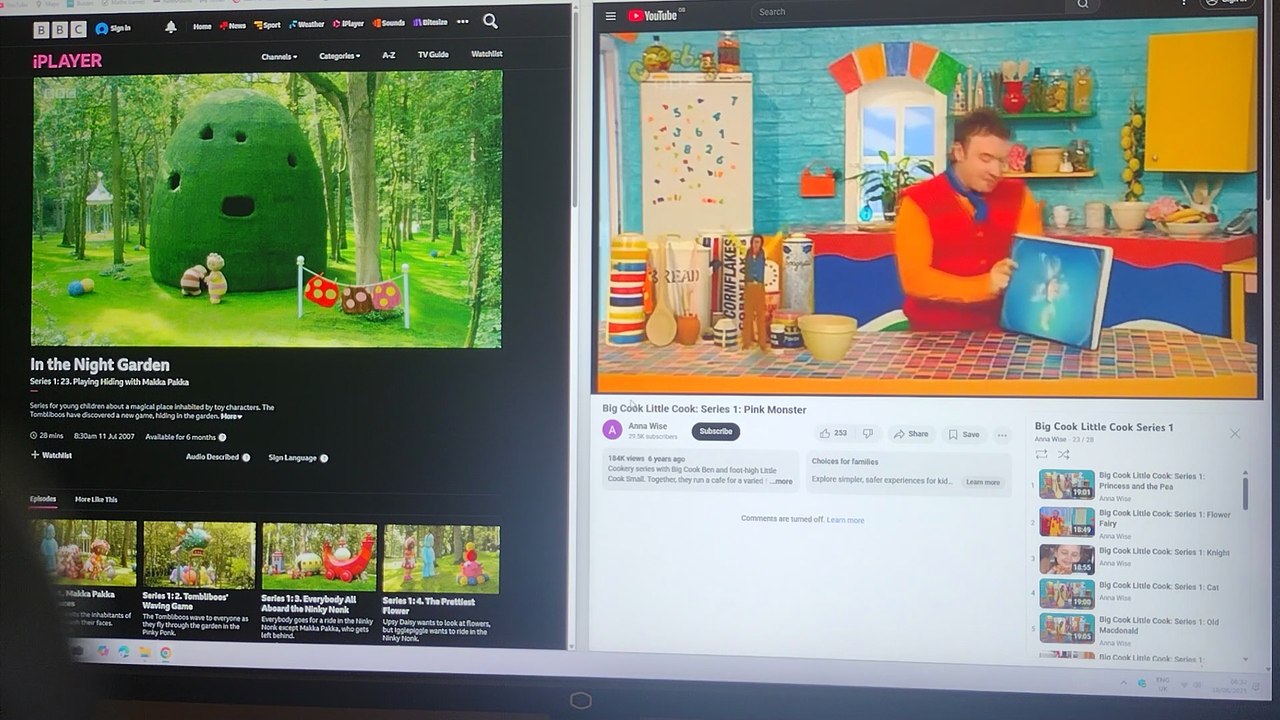Play In the Night Garden episode image
Image resolution: width=1280 pixels, height=720 pixels.
266,208
